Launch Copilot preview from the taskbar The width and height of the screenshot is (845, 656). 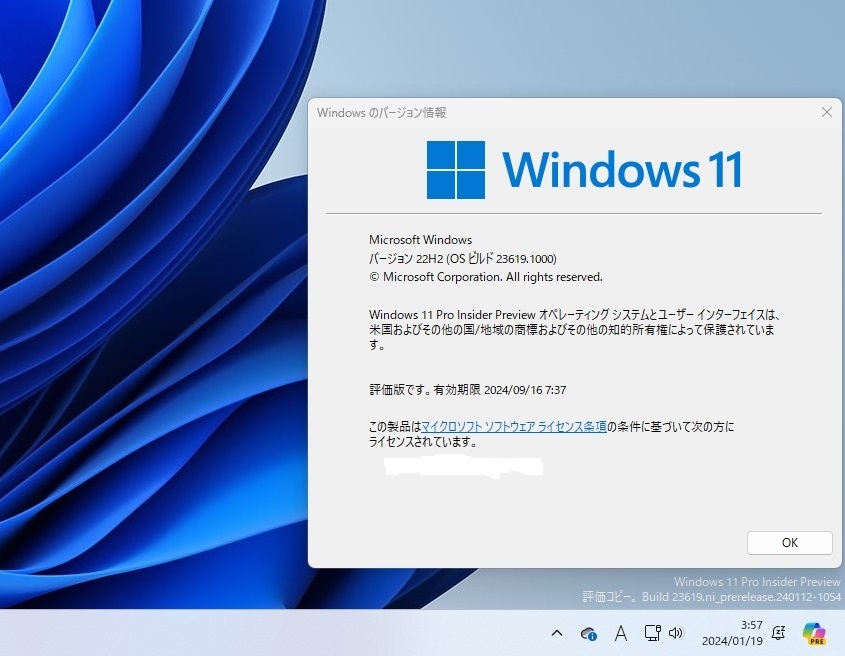(x=814, y=633)
